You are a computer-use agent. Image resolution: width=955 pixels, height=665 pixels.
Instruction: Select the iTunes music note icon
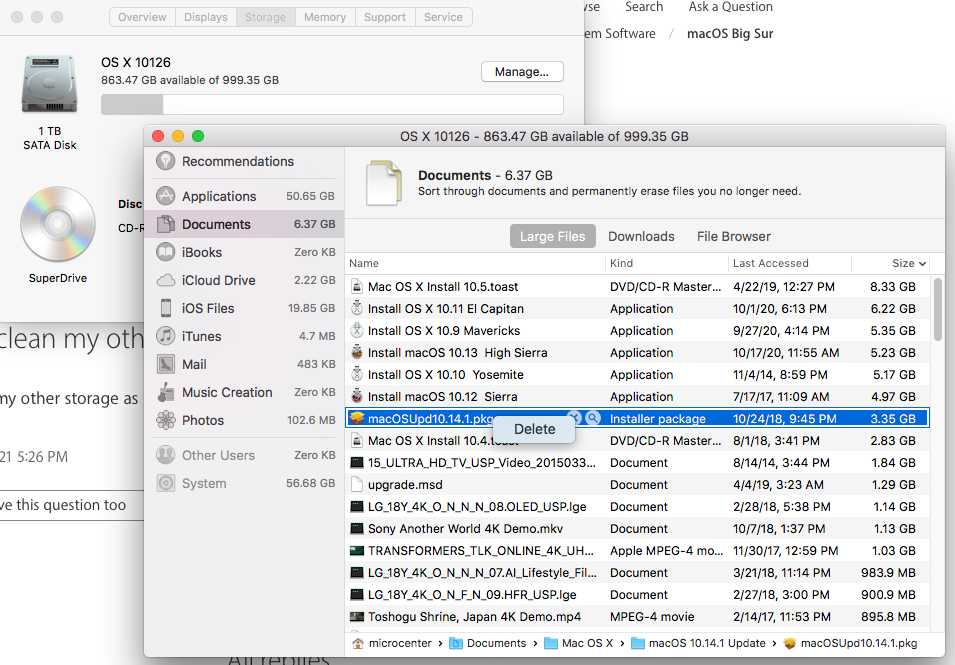click(x=166, y=336)
